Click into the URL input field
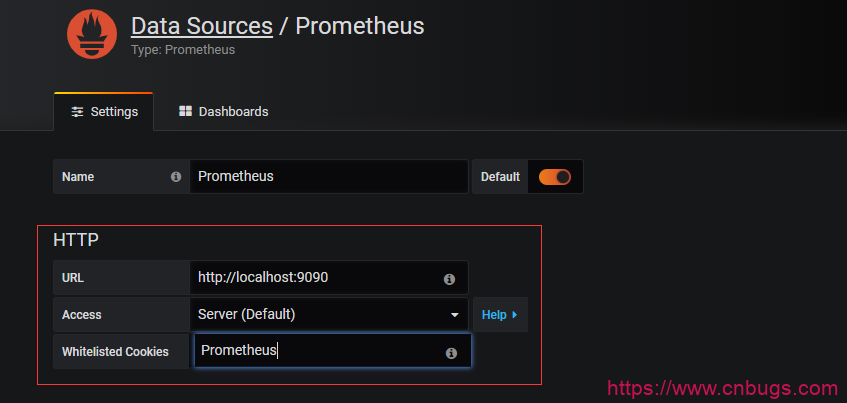 [x=315, y=277]
